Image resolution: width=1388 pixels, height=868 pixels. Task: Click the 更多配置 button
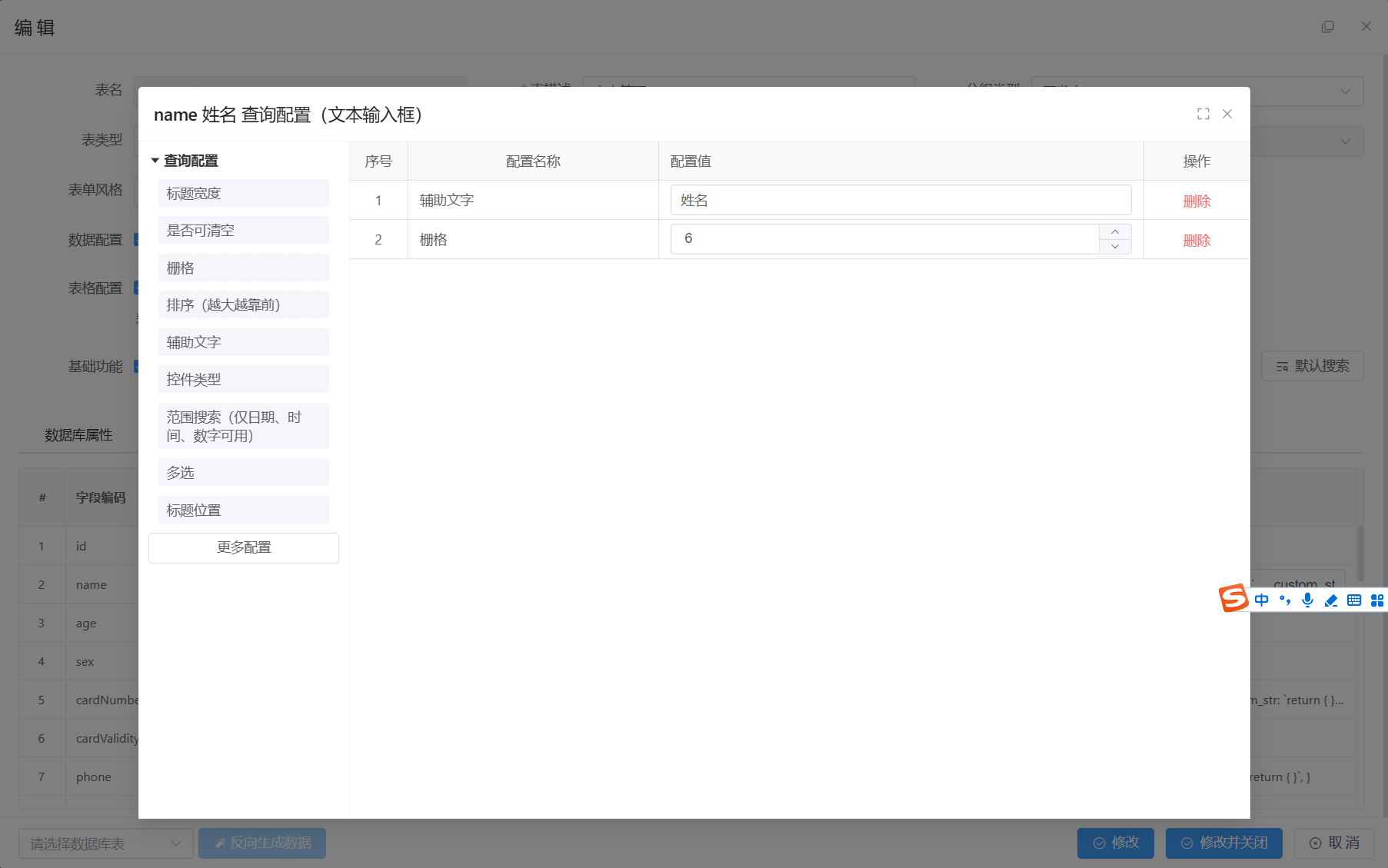click(x=243, y=547)
